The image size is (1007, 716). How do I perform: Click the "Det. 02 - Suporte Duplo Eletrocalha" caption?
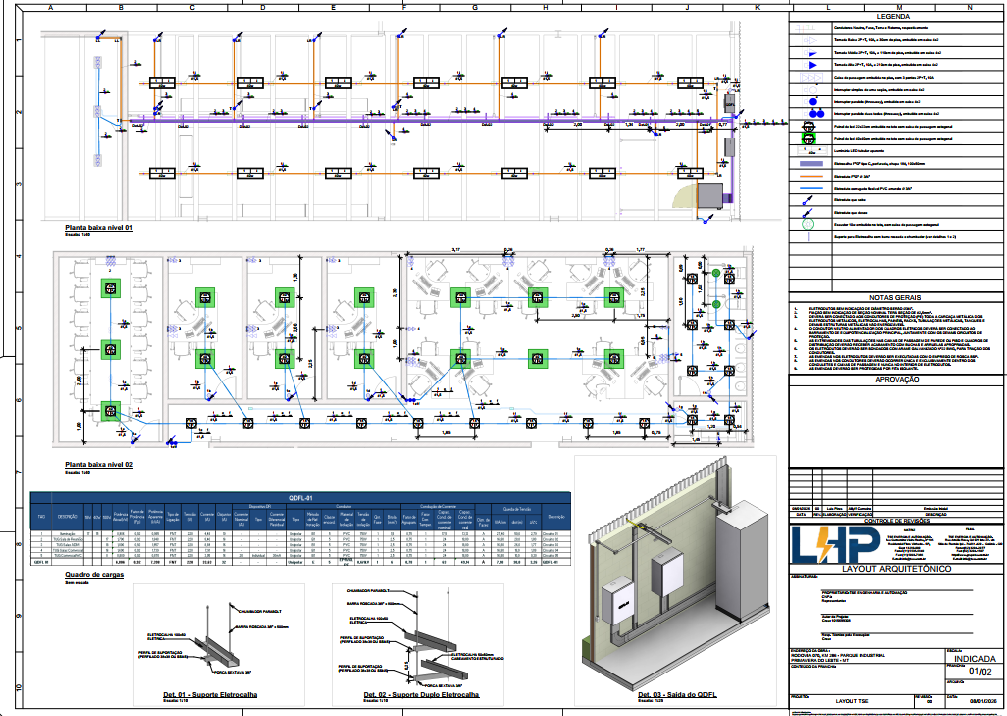[x=421, y=694]
